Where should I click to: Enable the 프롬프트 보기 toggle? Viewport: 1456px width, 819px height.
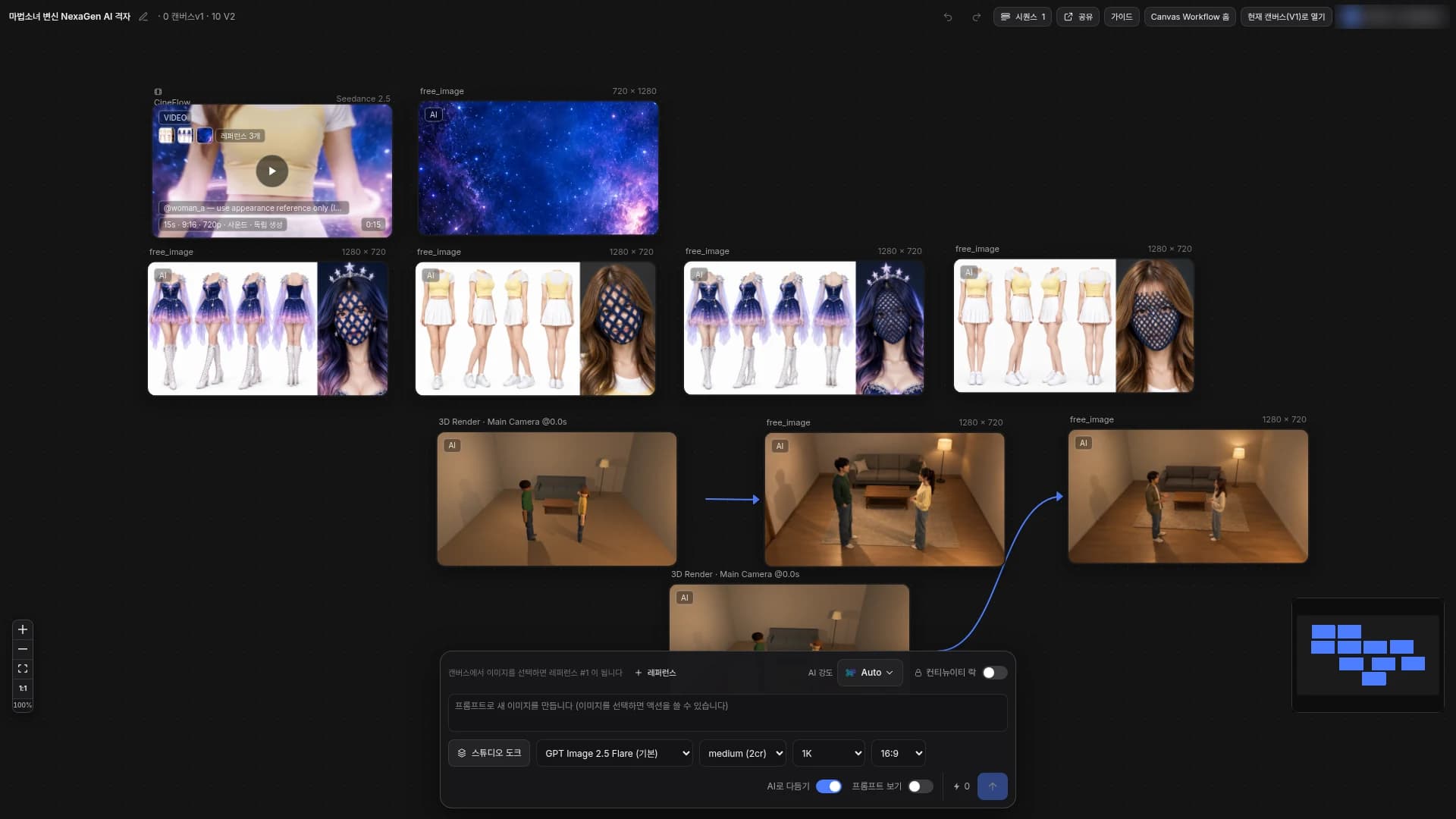[x=921, y=786]
